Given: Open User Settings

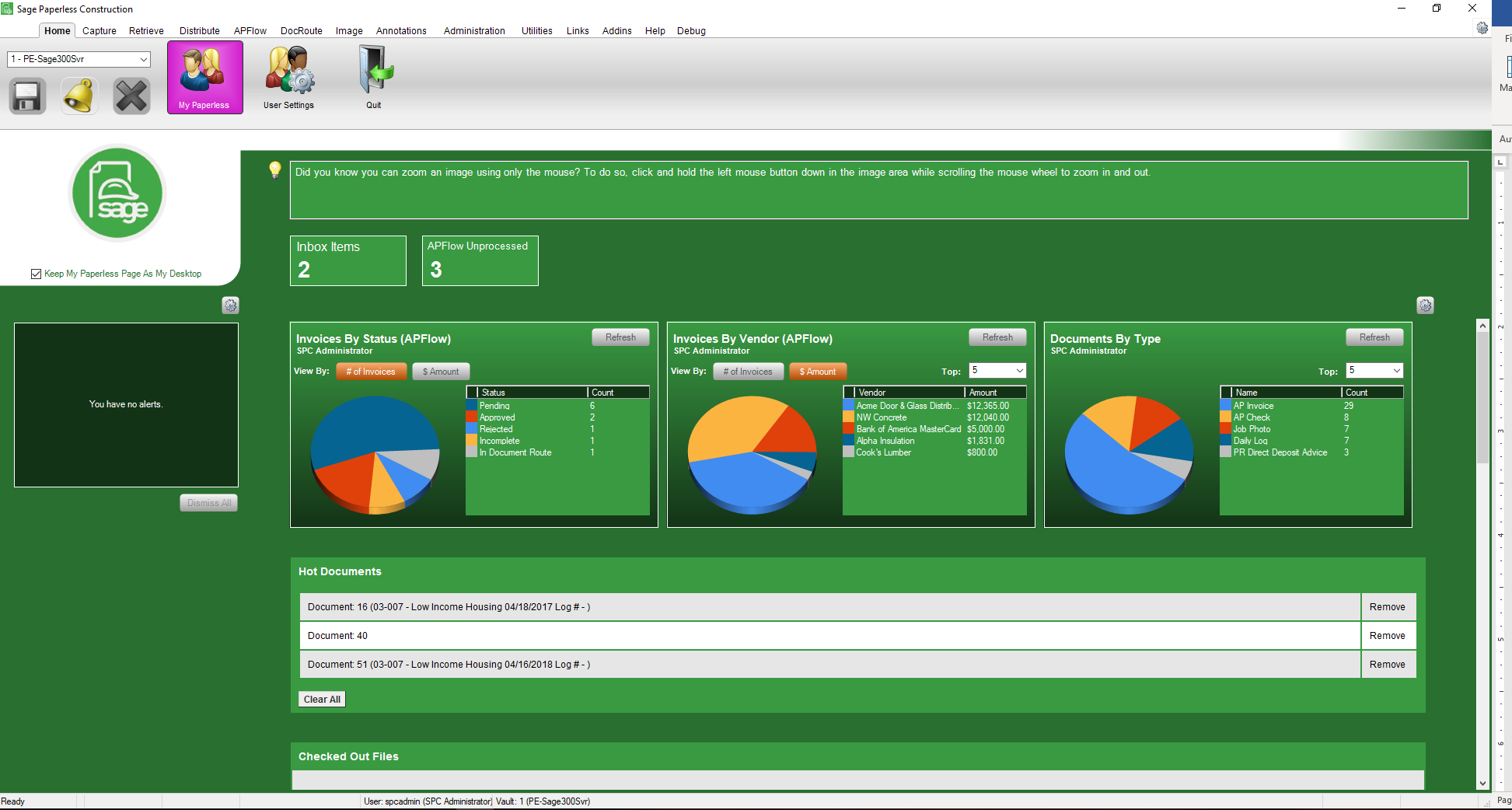Looking at the screenshot, I should point(288,77).
